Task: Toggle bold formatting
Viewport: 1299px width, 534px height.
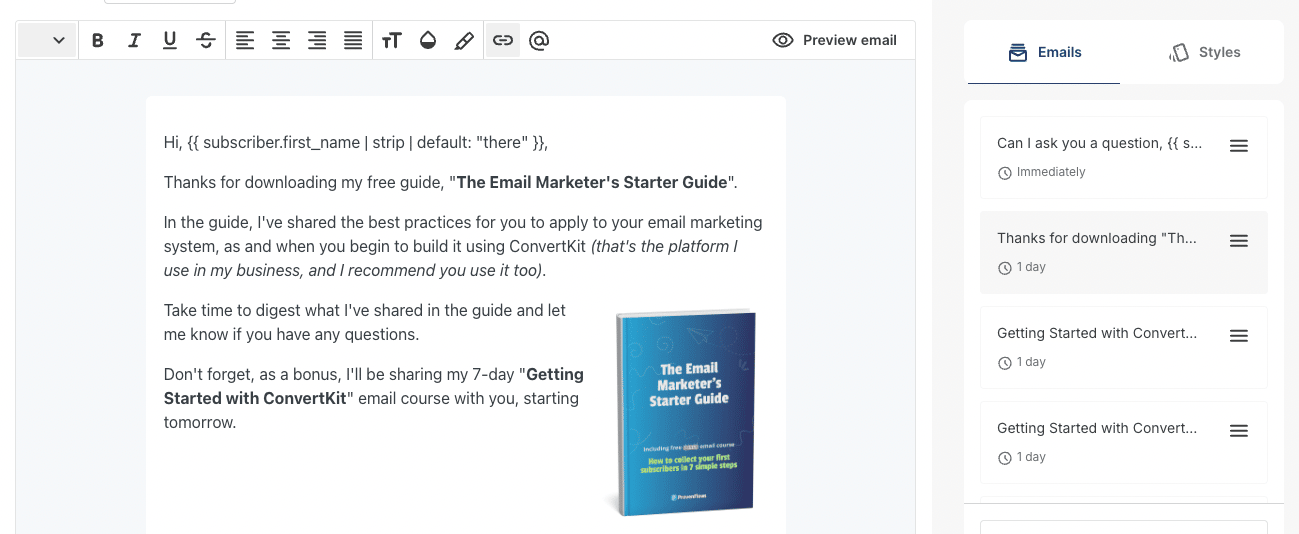Action: (x=98, y=41)
